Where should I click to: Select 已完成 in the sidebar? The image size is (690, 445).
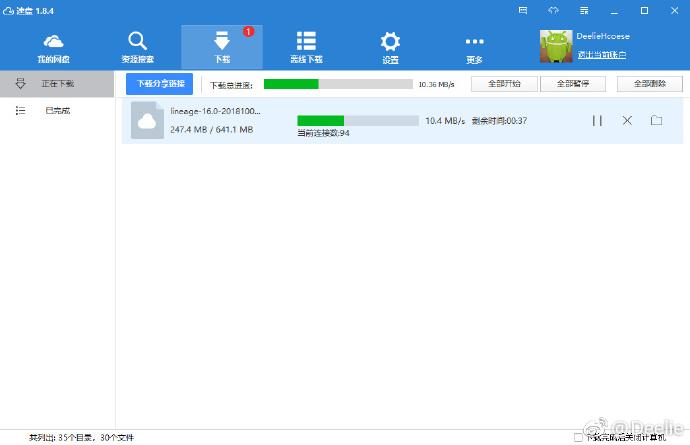(x=57, y=110)
